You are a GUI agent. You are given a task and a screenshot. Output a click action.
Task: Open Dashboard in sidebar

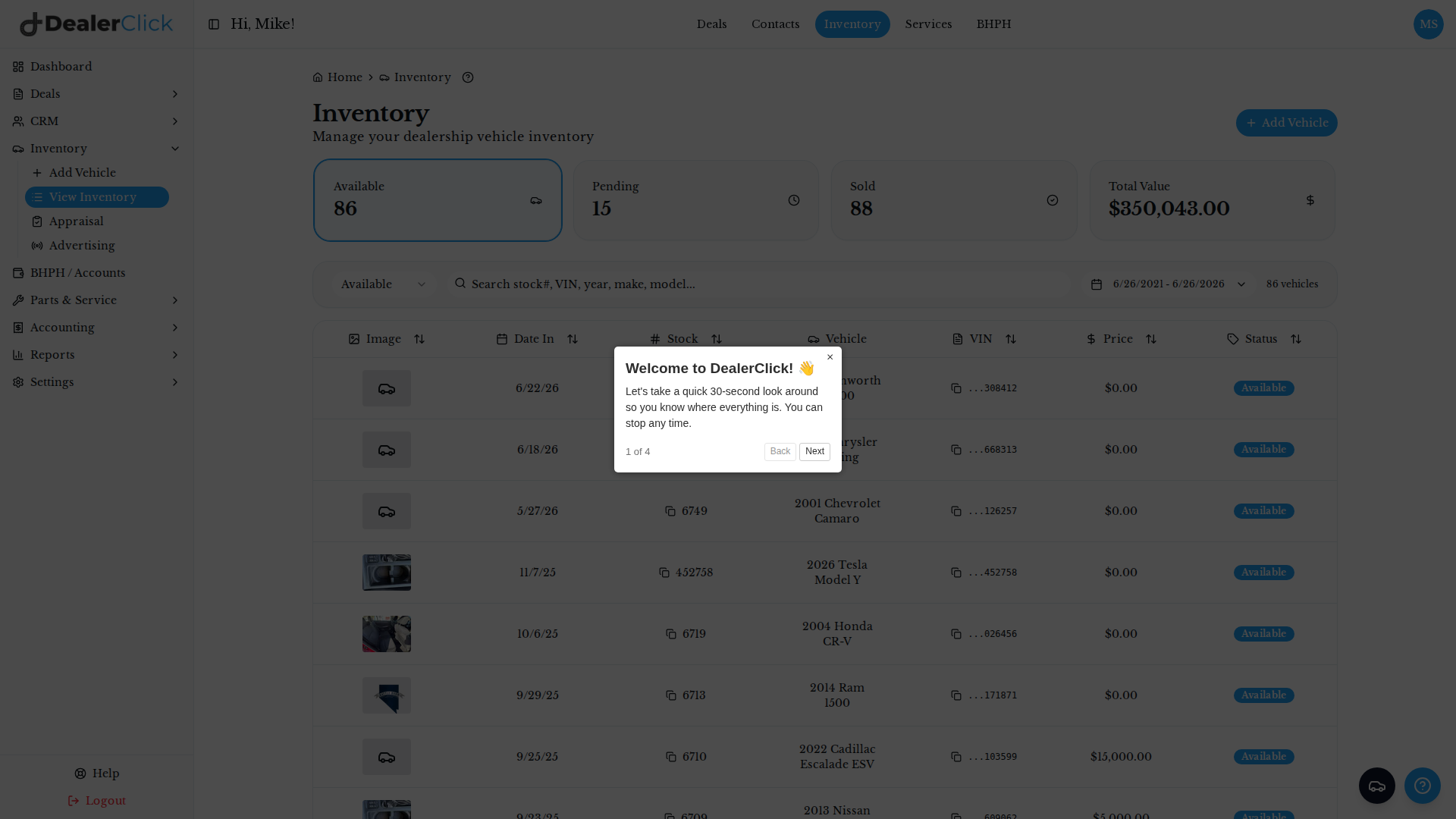point(96,67)
